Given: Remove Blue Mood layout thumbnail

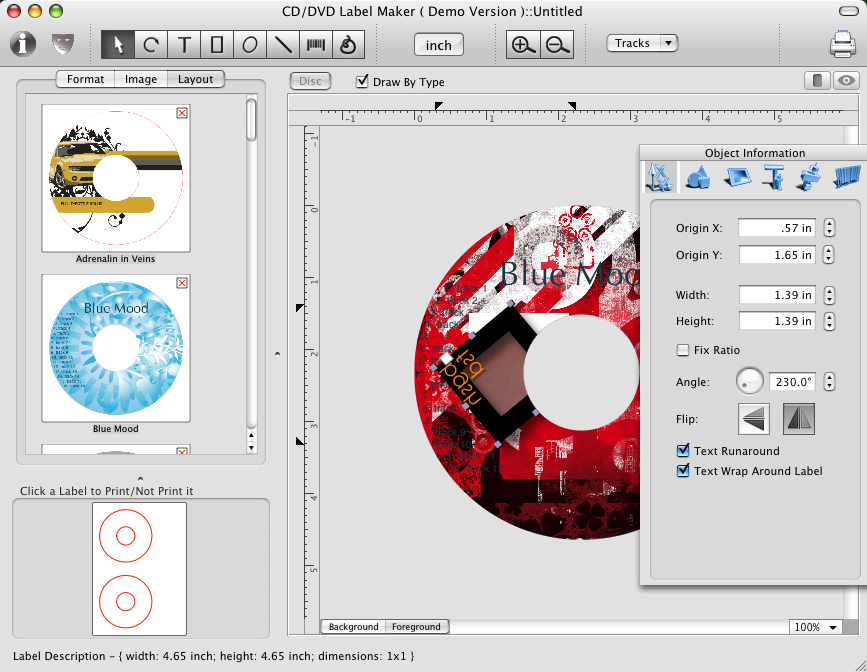Looking at the screenshot, I should (x=182, y=283).
